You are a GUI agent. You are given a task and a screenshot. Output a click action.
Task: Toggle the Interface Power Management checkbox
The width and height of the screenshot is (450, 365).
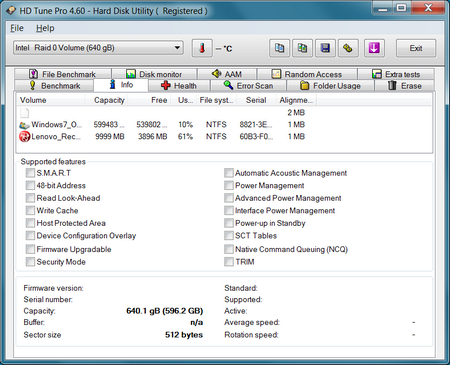click(x=229, y=211)
